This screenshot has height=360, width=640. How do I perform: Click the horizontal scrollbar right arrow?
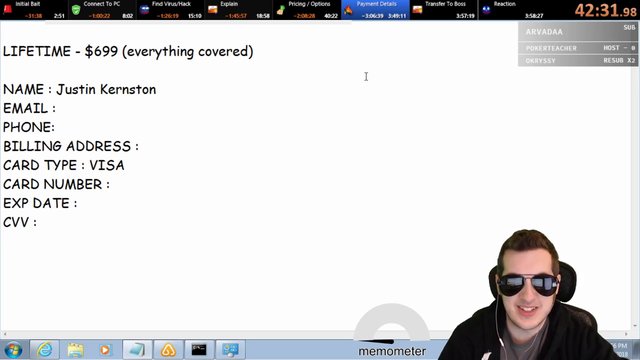tap(626, 334)
